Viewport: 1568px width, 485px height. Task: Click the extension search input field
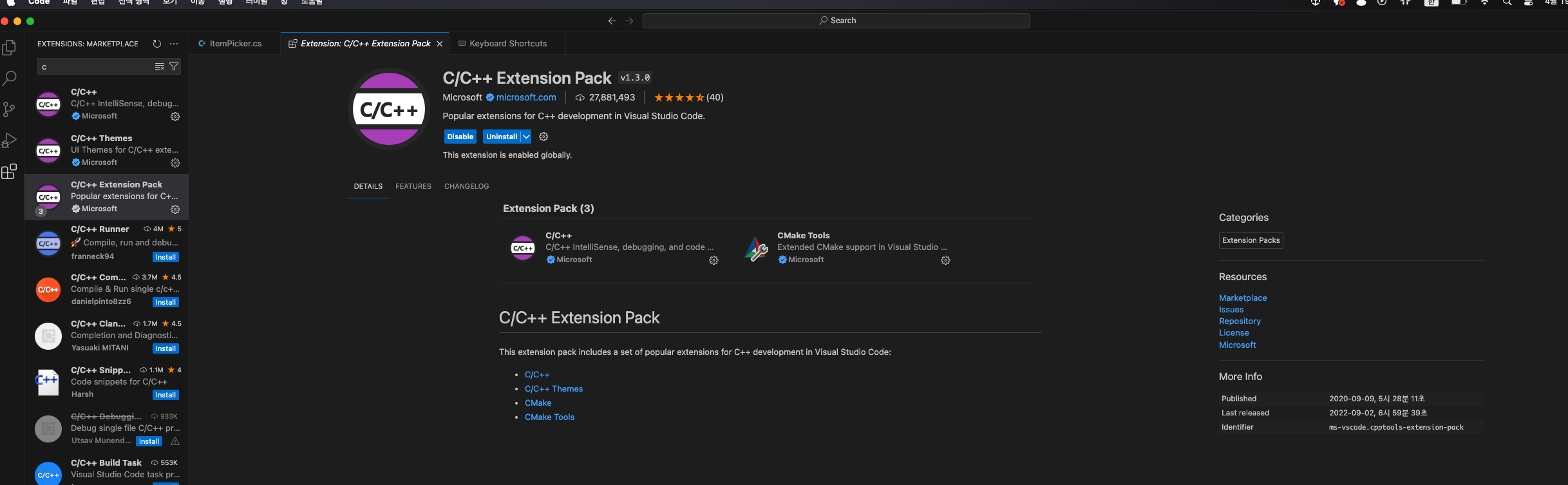click(97, 66)
